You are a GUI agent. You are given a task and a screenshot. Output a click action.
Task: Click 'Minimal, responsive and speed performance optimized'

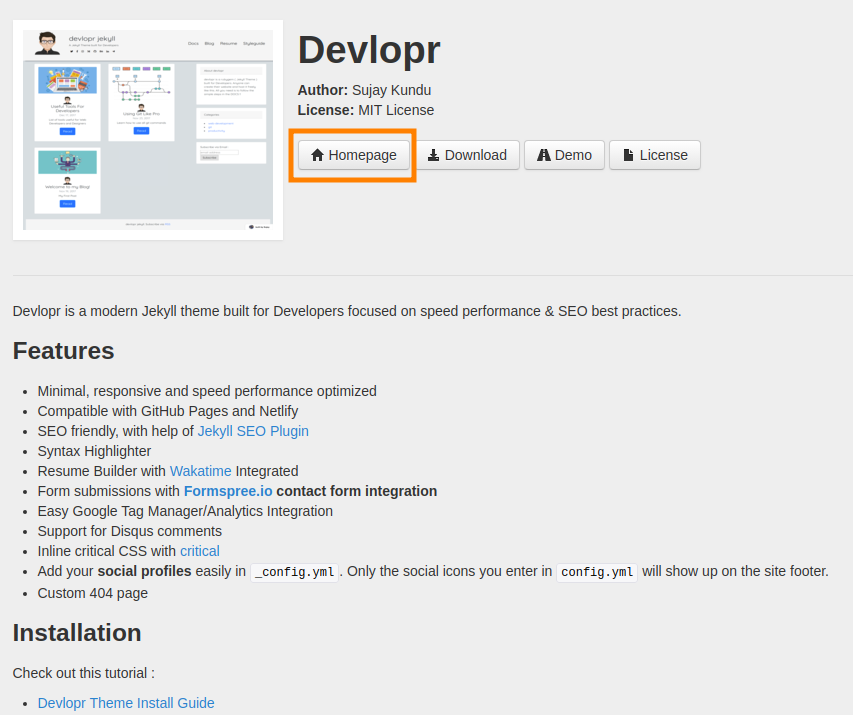click(207, 391)
